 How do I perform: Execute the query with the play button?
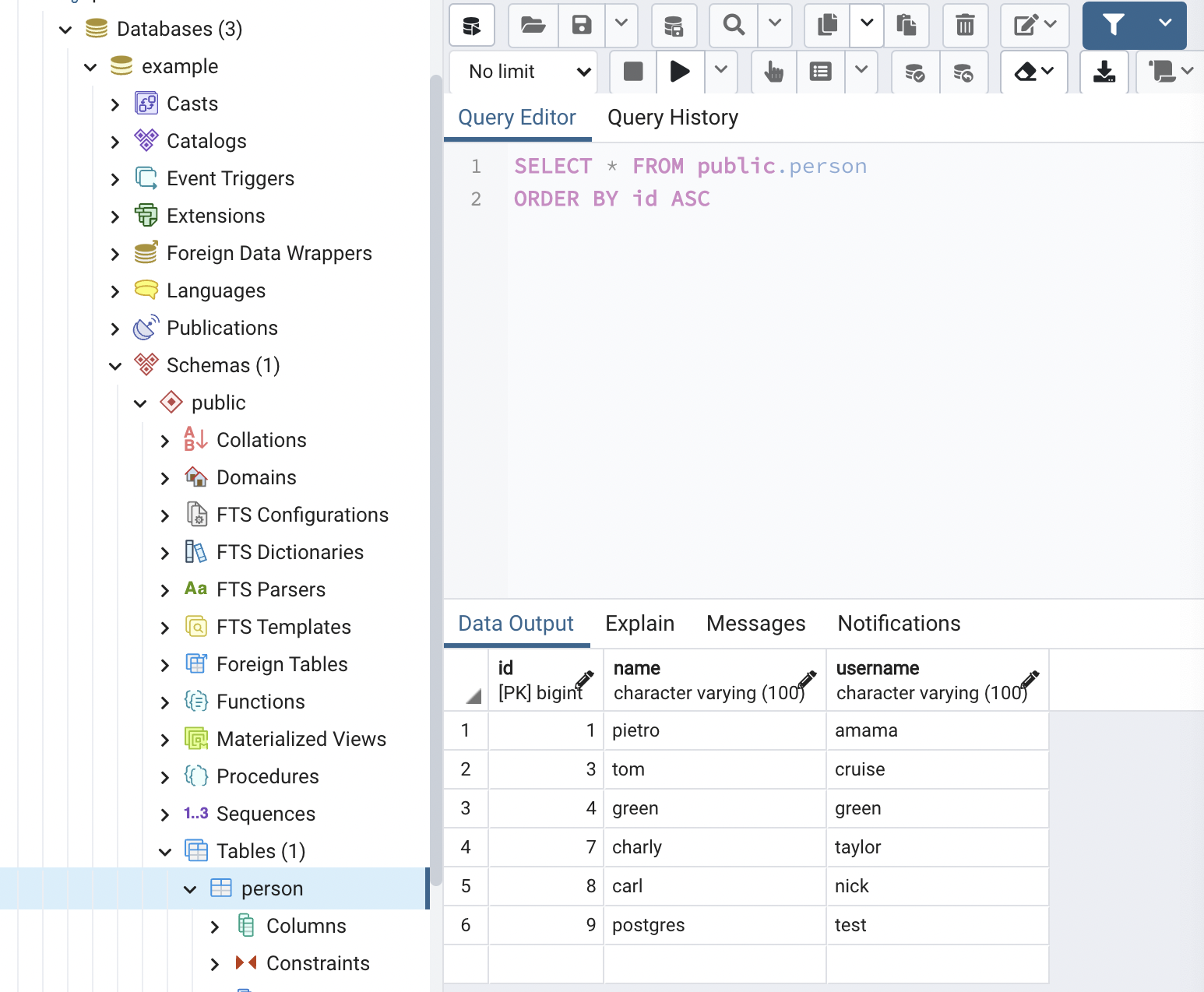(x=679, y=72)
